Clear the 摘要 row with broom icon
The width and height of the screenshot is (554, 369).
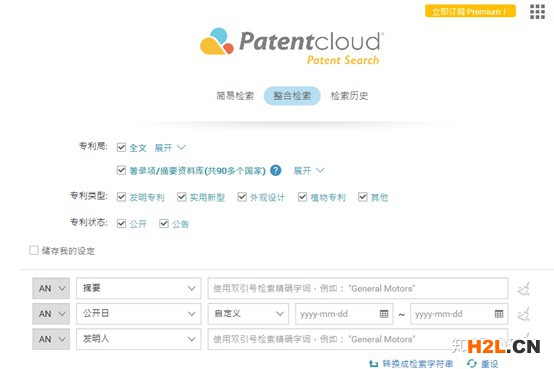524,289
